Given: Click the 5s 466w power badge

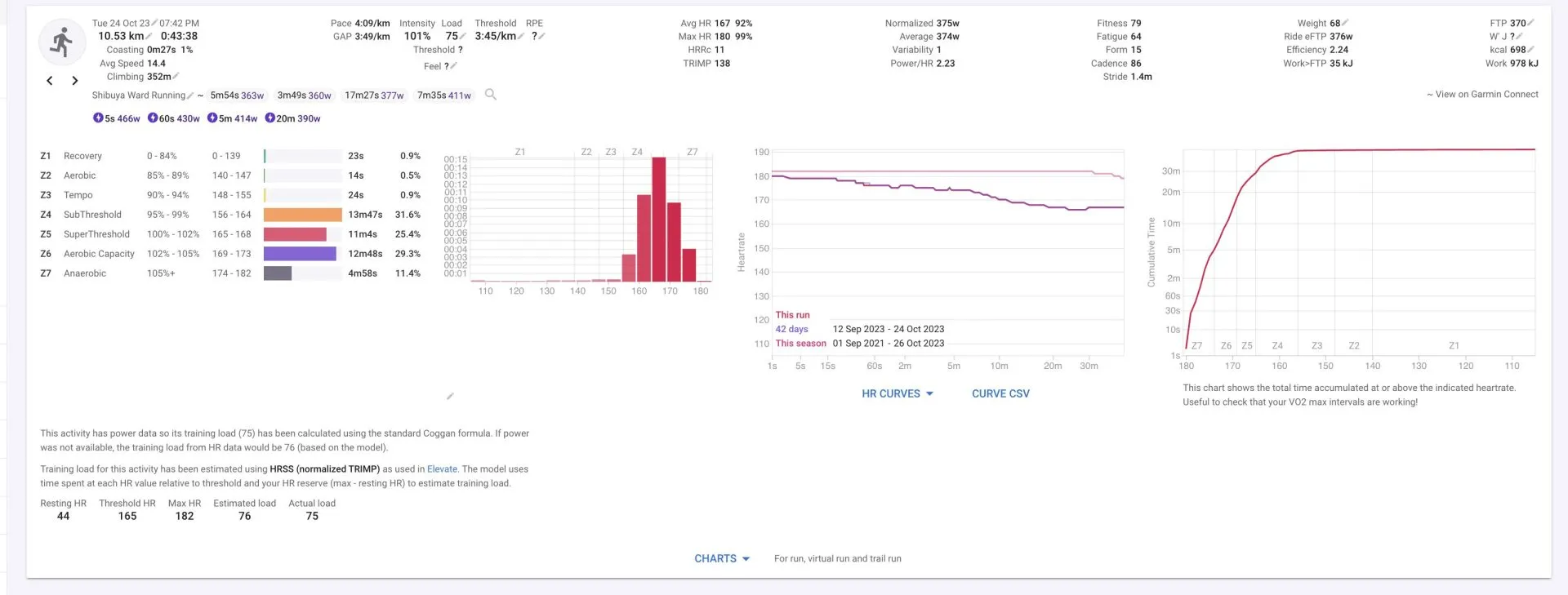Looking at the screenshot, I should coord(117,118).
